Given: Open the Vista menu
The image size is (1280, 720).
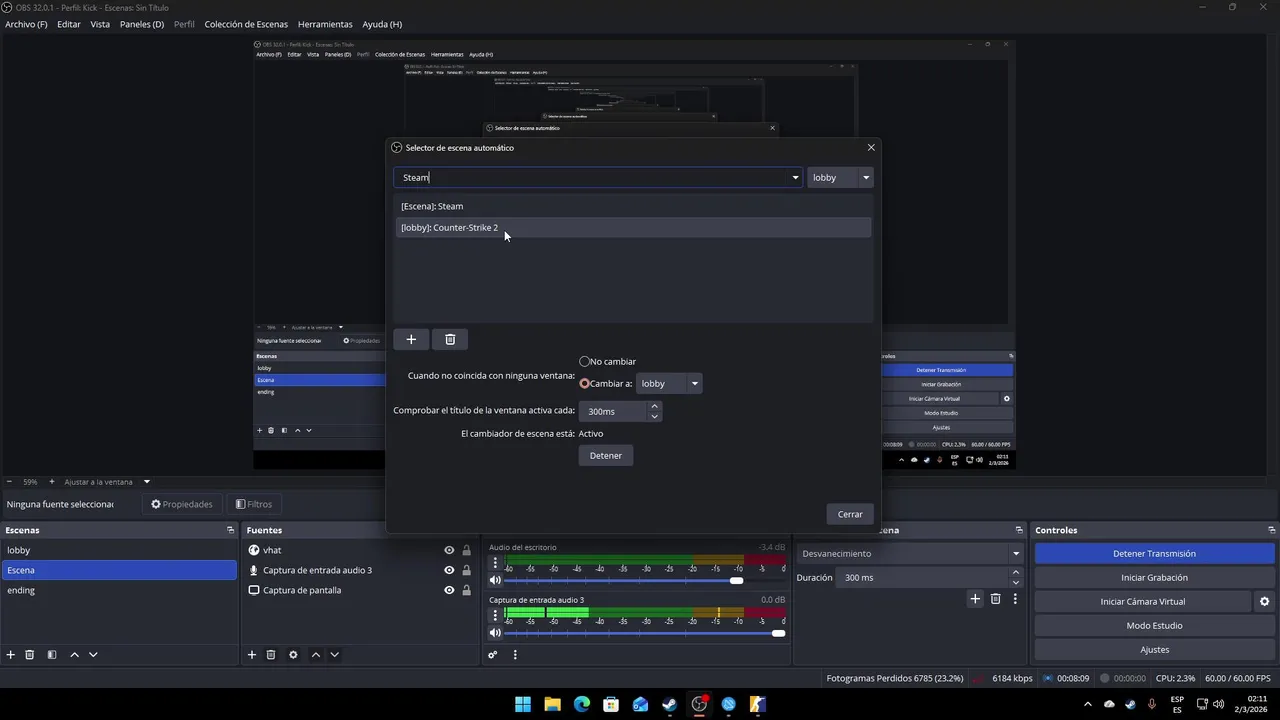Looking at the screenshot, I should [100, 24].
